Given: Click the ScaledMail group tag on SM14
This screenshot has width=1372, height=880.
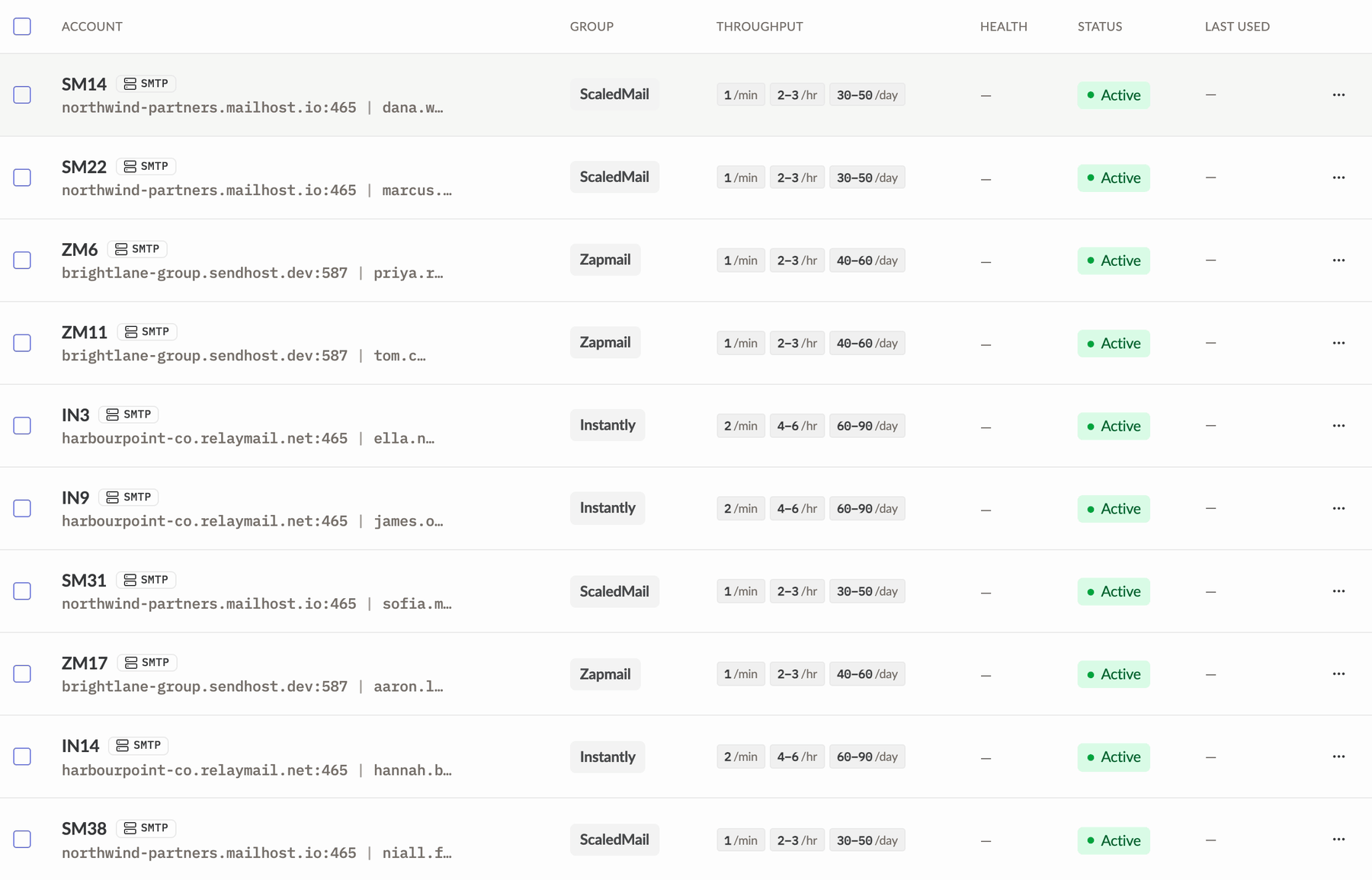Looking at the screenshot, I should click(614, 94).
